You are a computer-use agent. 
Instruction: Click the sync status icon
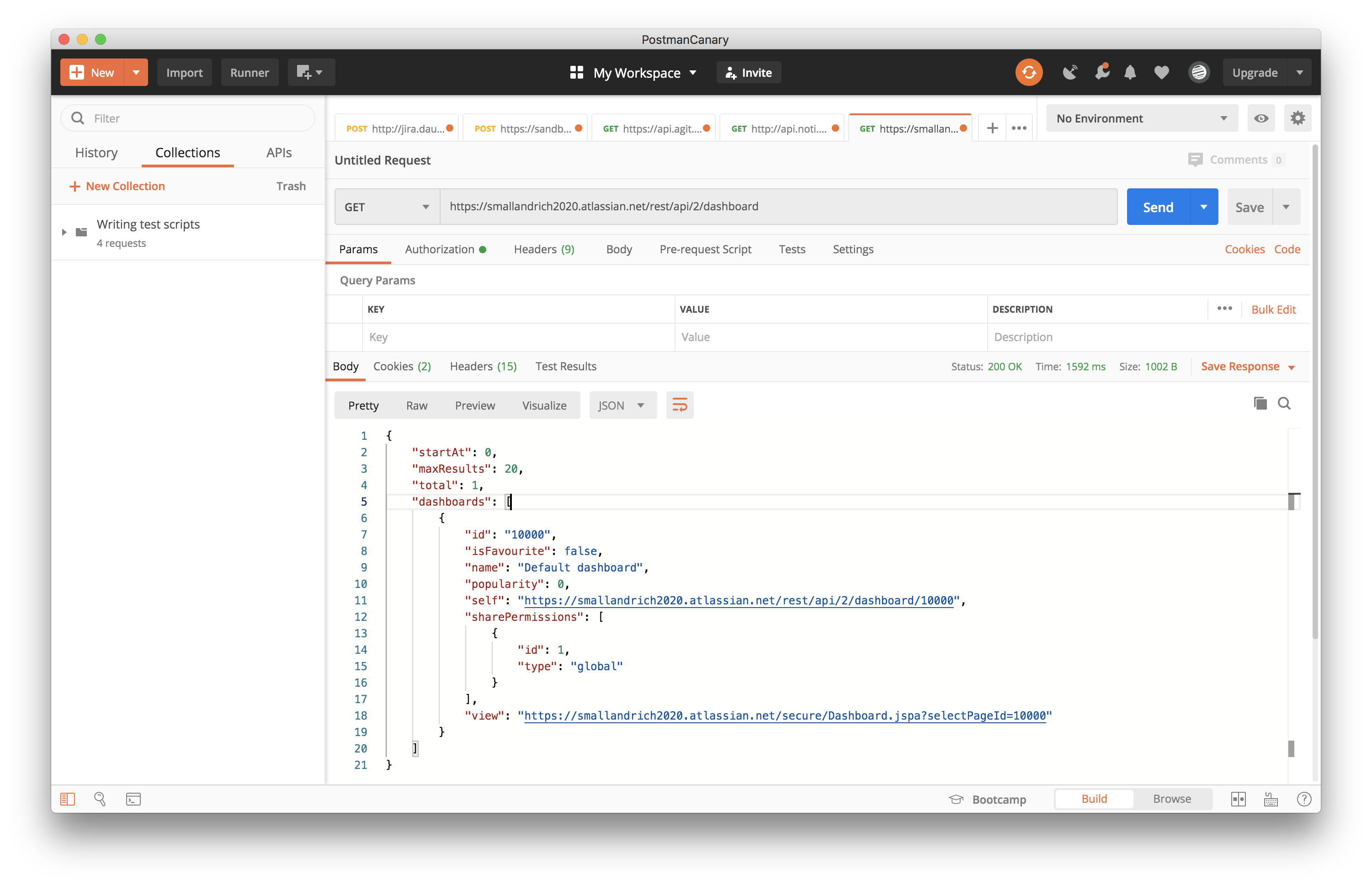coord(1029,73)
